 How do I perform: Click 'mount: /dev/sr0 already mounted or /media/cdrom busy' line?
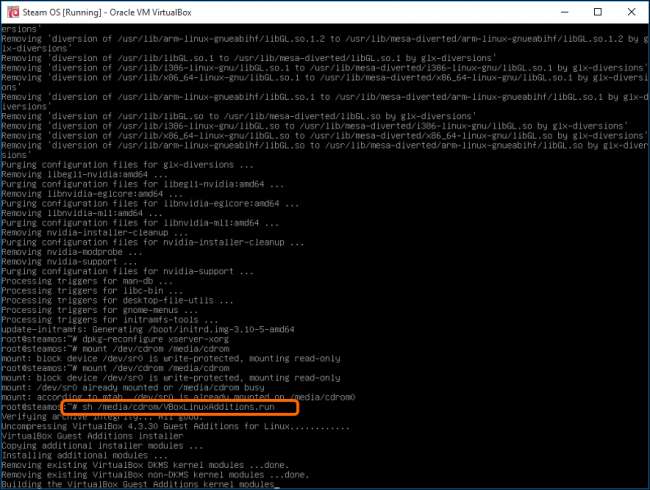[x=133, y=388]
